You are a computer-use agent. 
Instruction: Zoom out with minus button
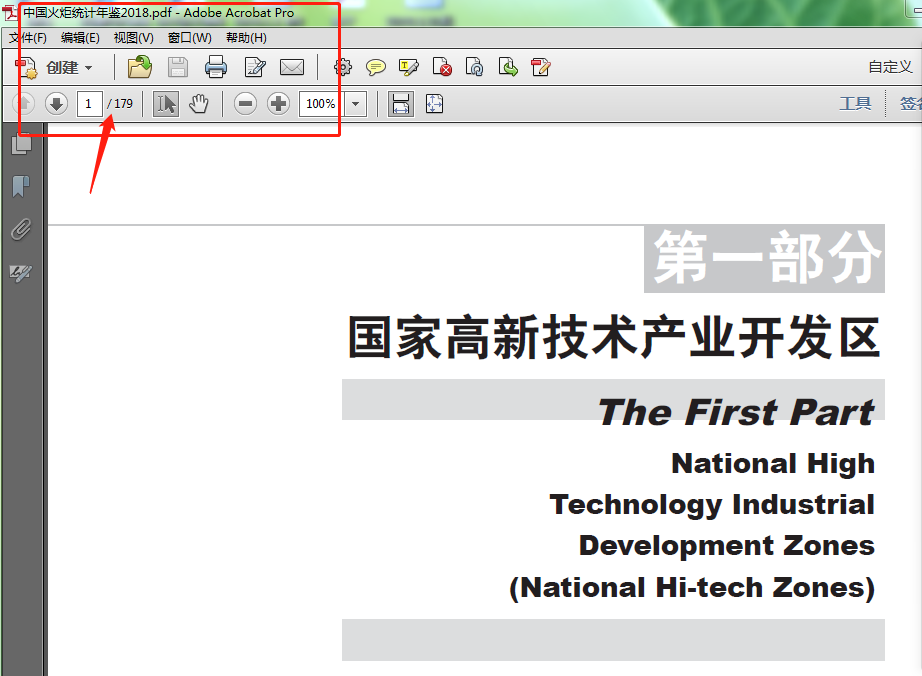point(245,104)
